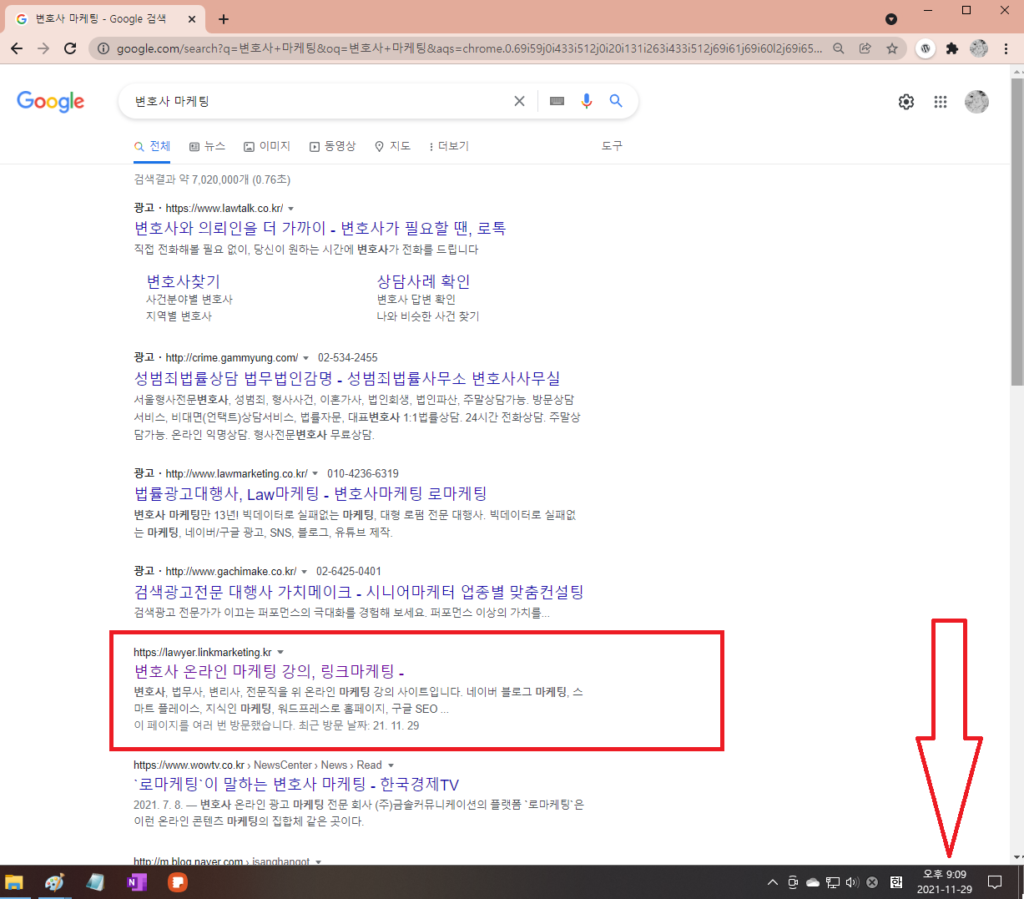Screen dimensions: 1024x899
Task: Submit the search via the magnifier icon
Action: pos(616,100)
